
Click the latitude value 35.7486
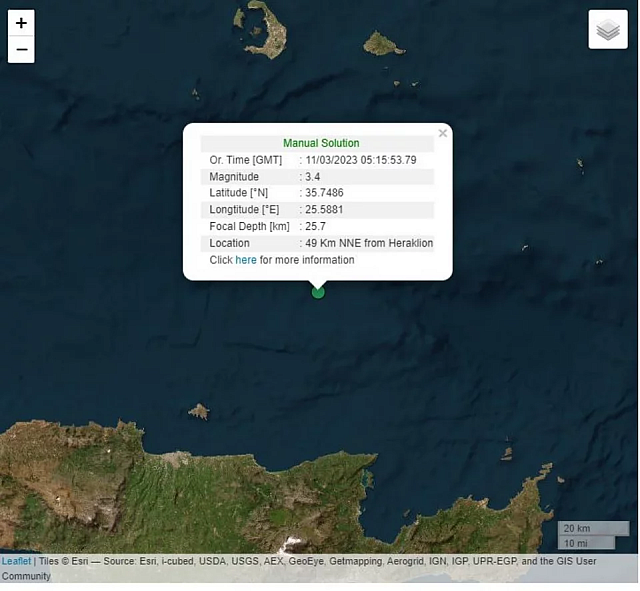325,193
